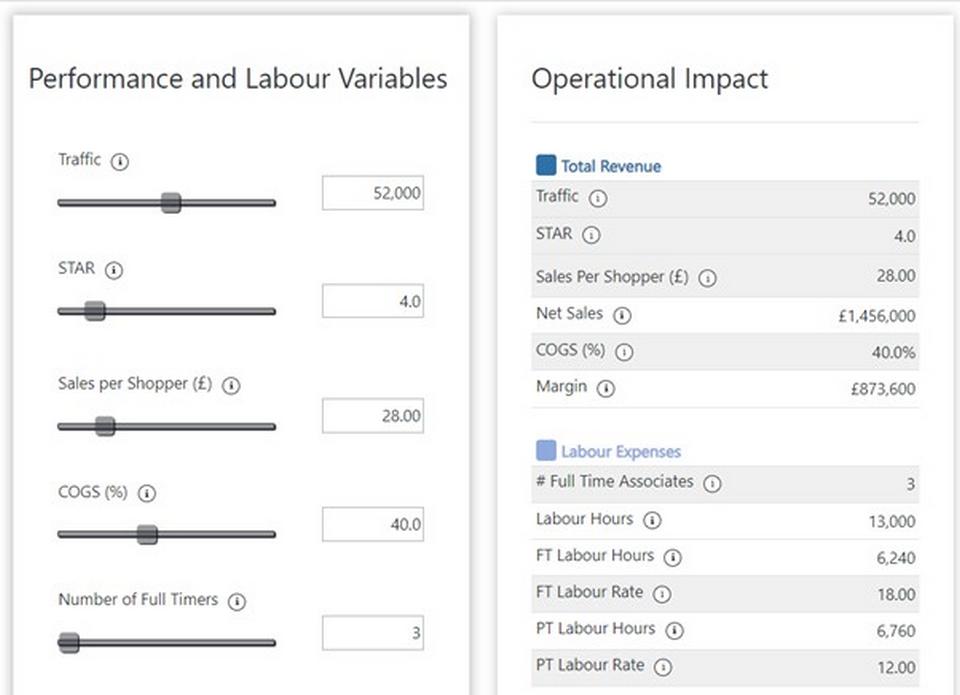This screenshot has width=960, height=695.
Task: Click the Margin row info icon
Action: 605,388
